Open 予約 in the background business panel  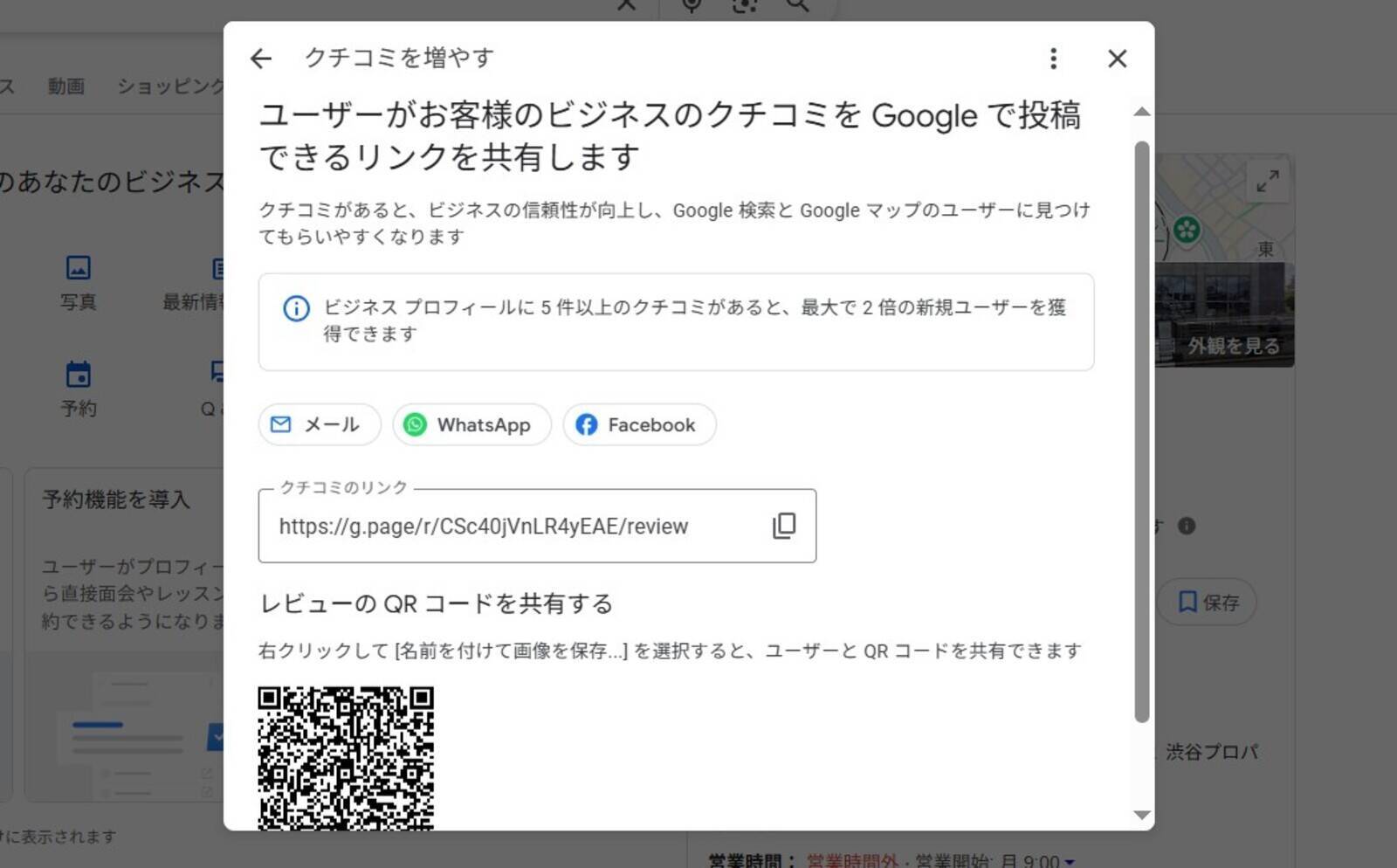click(79, 389)
